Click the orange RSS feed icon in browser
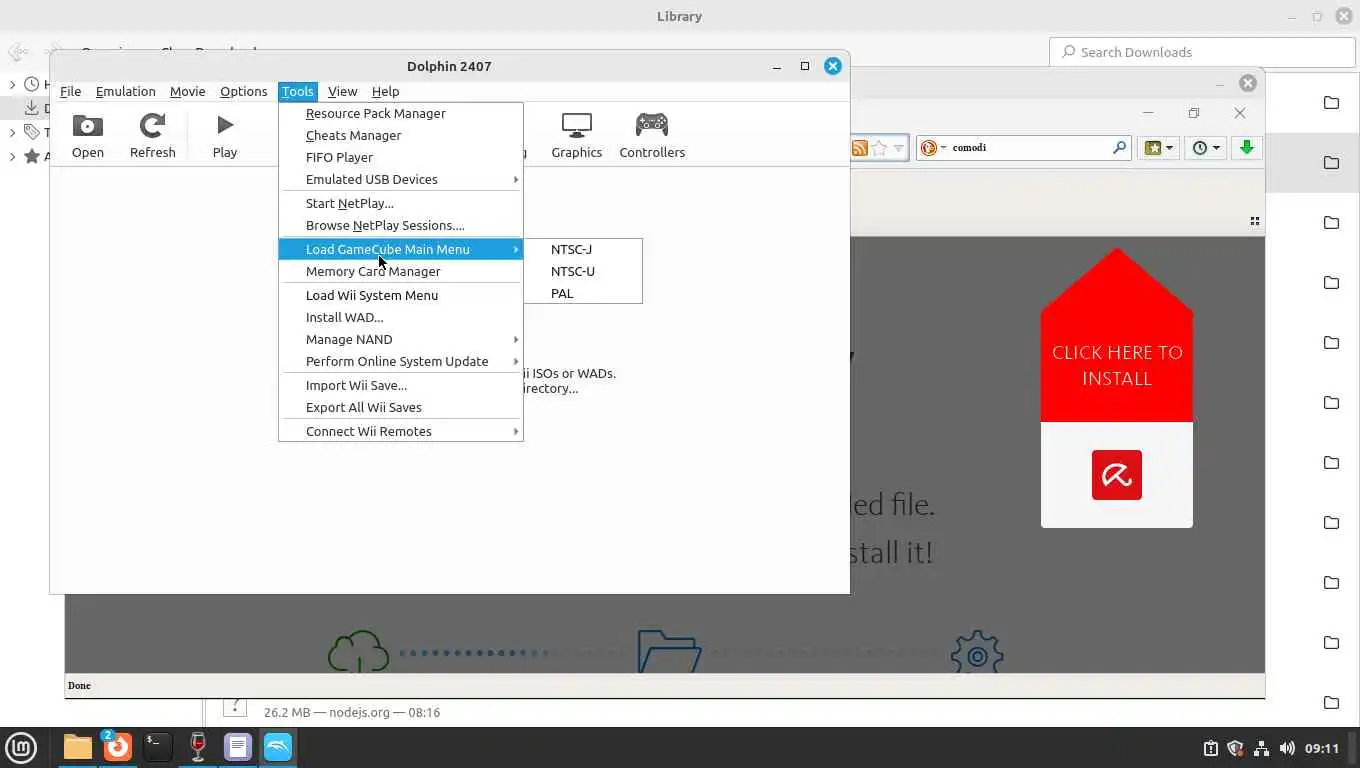This screenshot has height=768, width=1360. coord(860,148)
